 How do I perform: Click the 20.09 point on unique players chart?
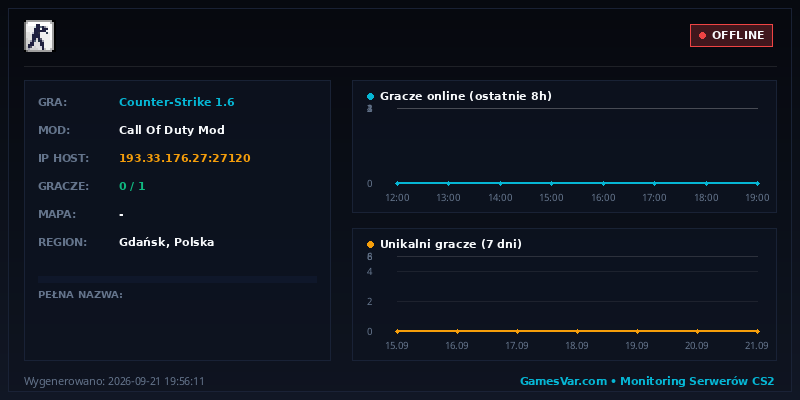(x=697, y=331)
